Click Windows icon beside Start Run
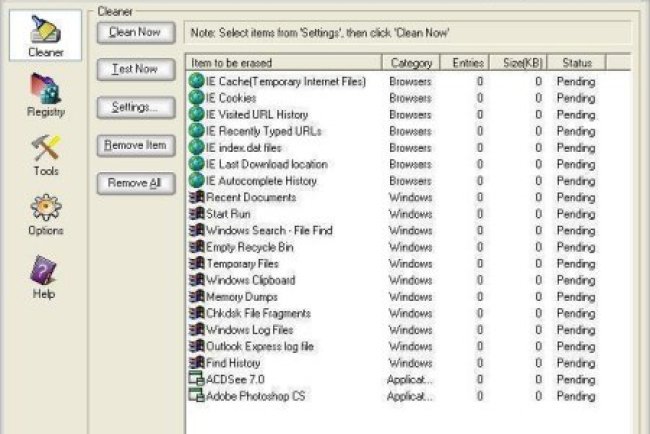Image resolution: width=650 pixels, height=434 pixels. click(196, 213)
